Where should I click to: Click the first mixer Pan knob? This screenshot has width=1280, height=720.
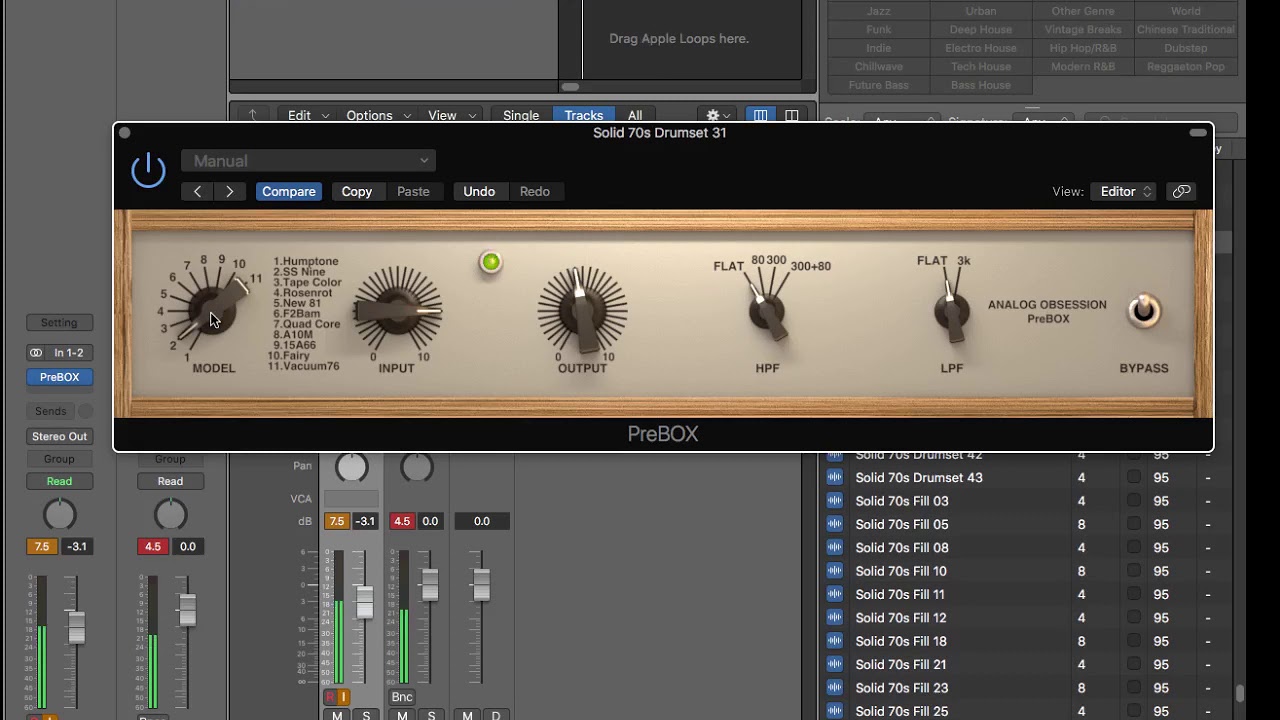[x=351, y=467]
